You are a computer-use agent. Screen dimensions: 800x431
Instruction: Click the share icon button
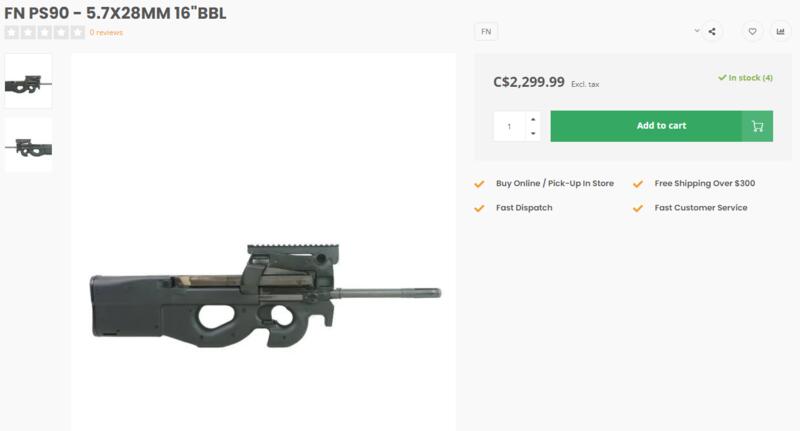[x=712, y=31]
